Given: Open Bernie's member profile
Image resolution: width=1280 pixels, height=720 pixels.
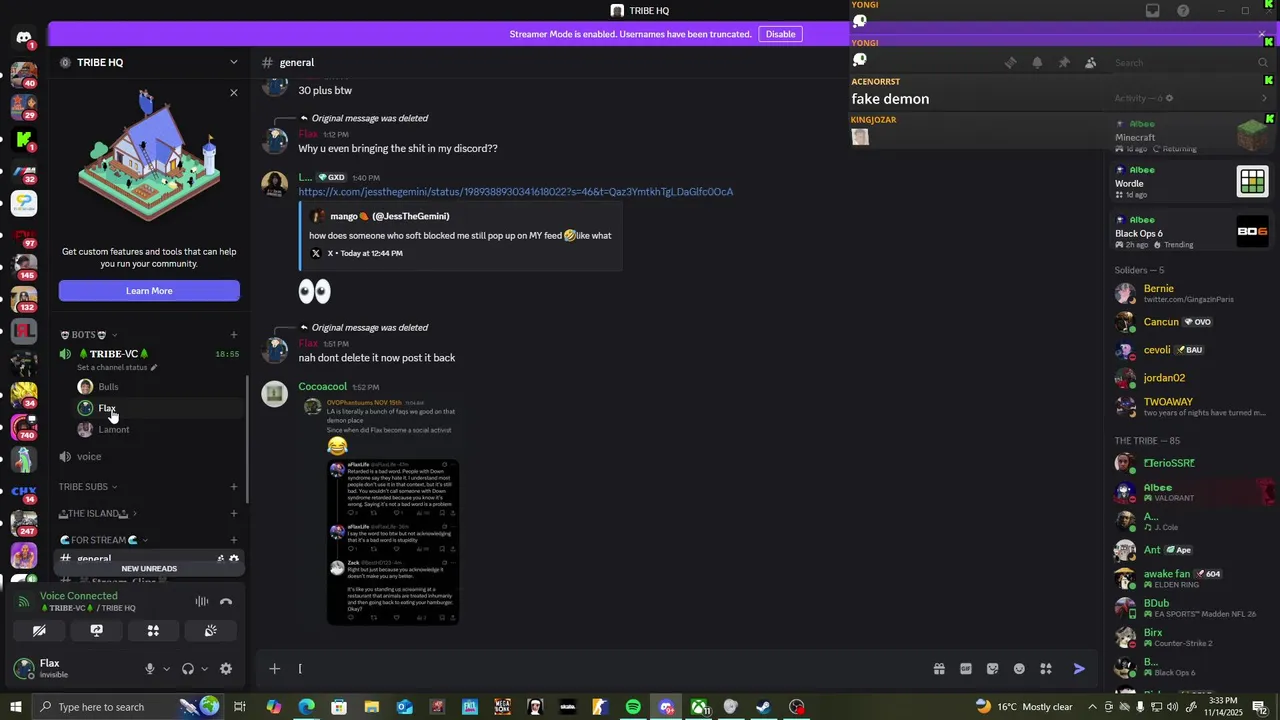Looking at the screenshot, I should (x=1190, y=293).
